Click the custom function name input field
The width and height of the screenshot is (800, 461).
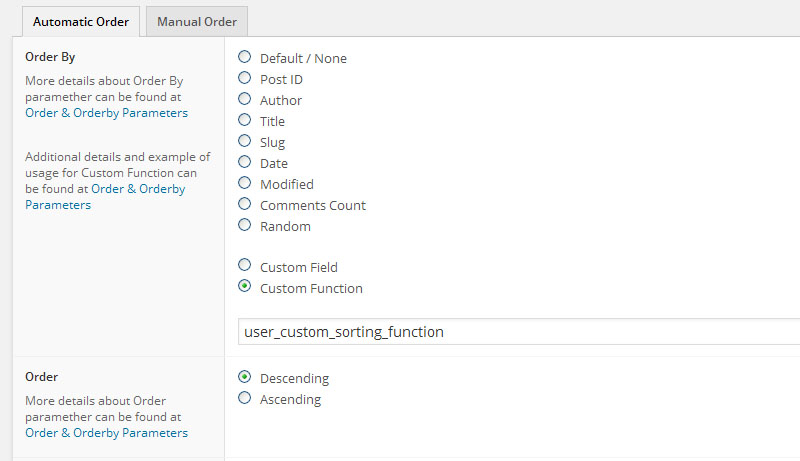point(519,331)
